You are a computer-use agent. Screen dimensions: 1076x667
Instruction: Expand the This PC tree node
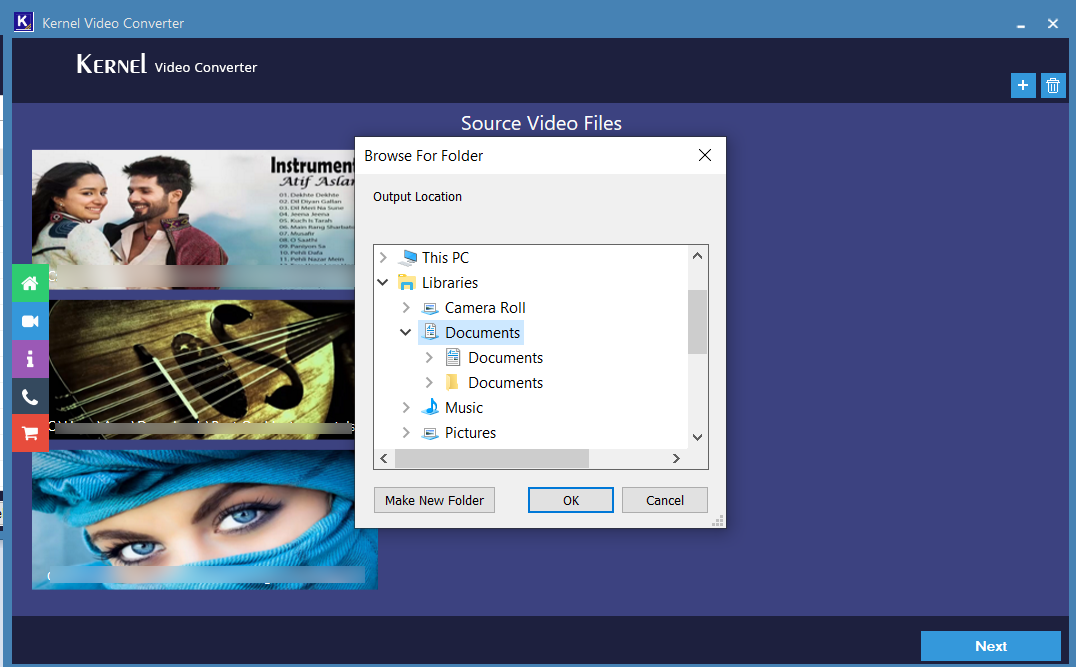pos(383,258)
